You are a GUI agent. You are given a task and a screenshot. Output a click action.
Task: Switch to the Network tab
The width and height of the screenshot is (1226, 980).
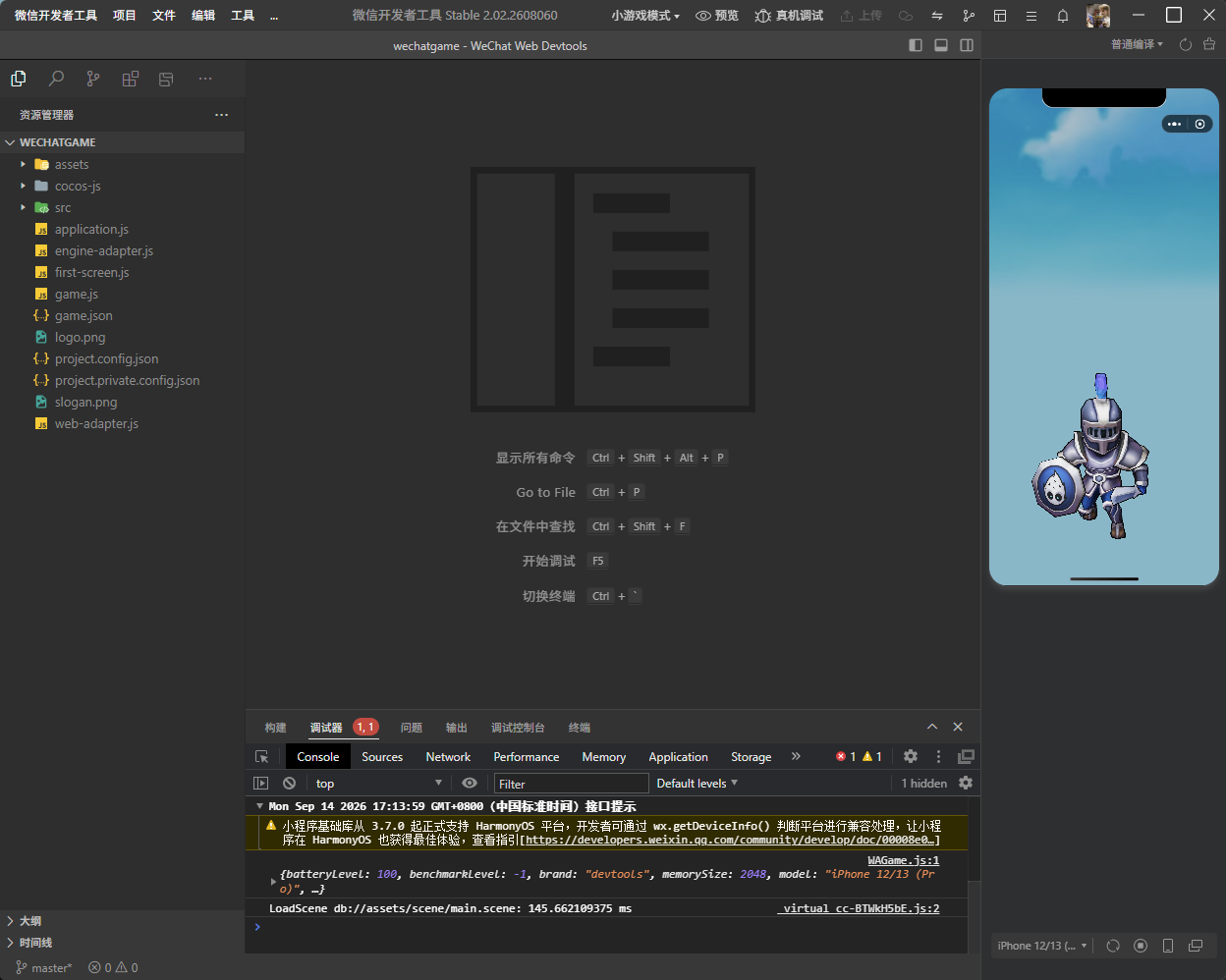pyautogui.click(x=448, y=757)
